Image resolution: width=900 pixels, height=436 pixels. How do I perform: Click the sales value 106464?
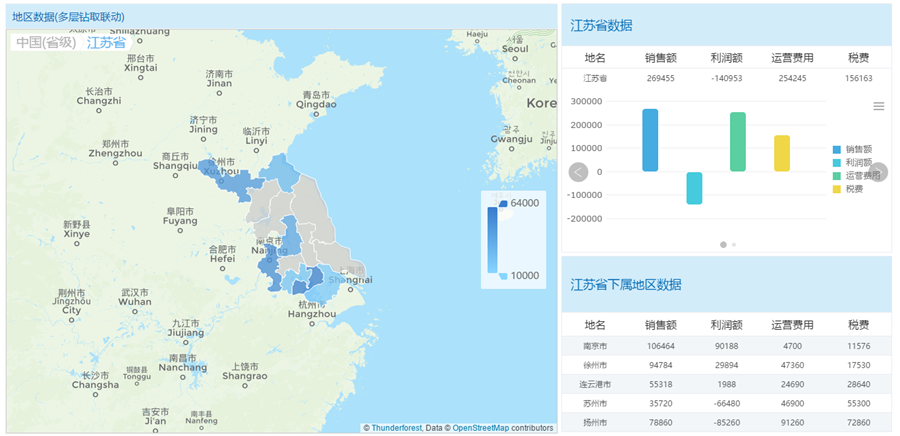point(660,346)
